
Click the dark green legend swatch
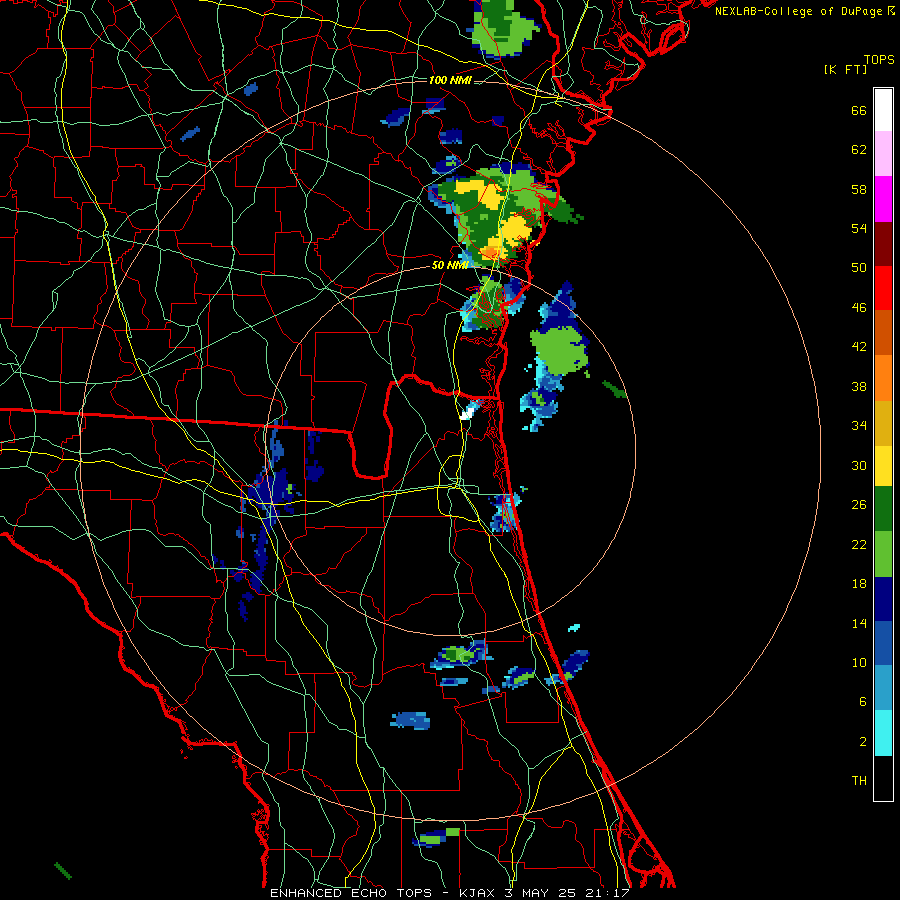(883, 509)
